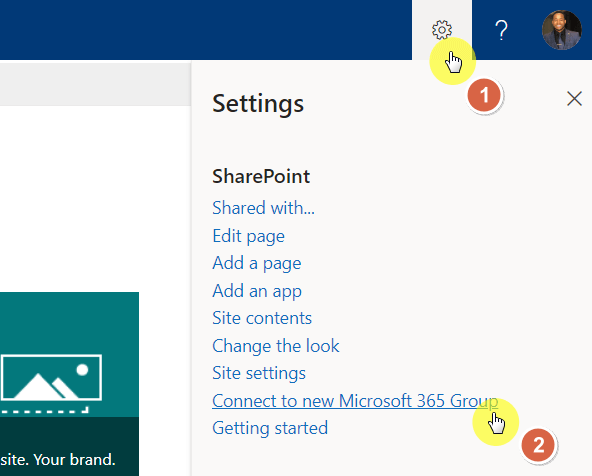This screenshot has width=592, height=476.
Task: Select the 'site. Your brand.' tile caption
Action: 58,460
